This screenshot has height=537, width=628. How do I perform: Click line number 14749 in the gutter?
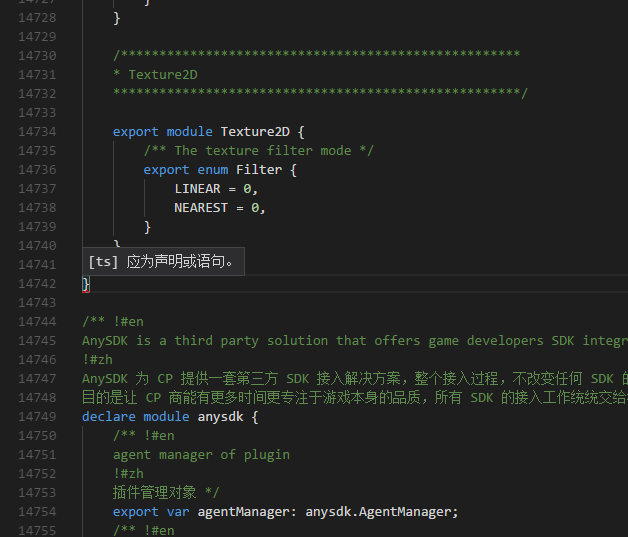37,416
